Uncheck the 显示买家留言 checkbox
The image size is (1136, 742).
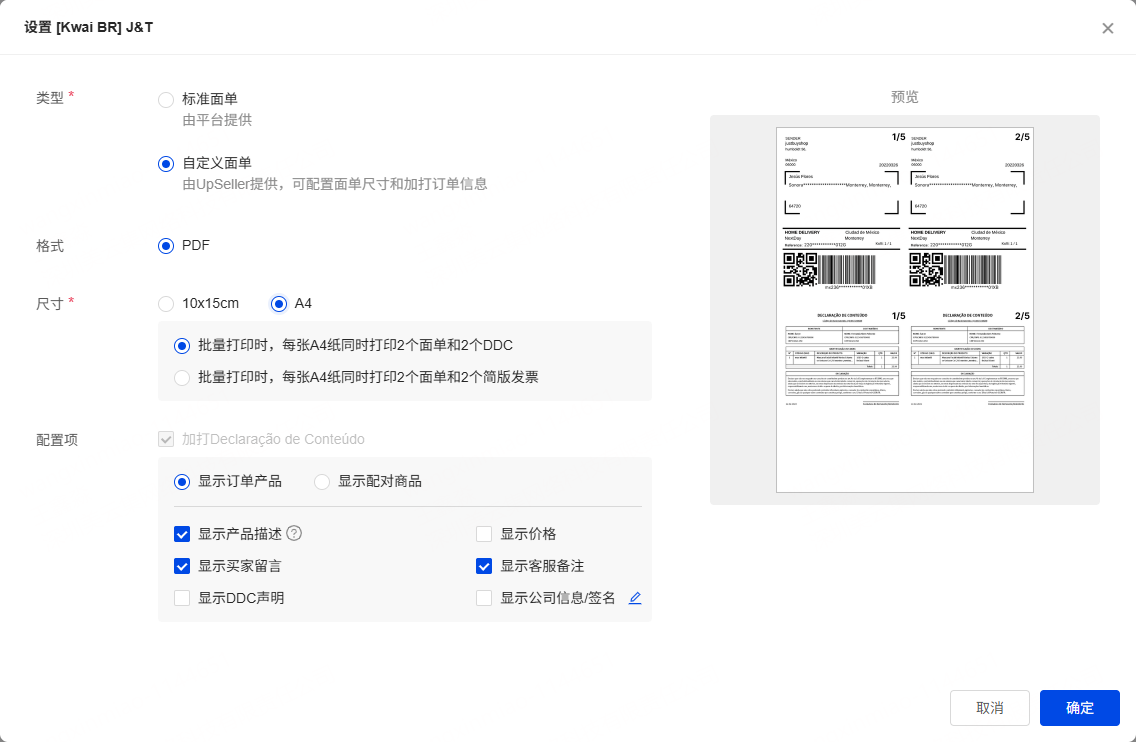tap(182, 566)
